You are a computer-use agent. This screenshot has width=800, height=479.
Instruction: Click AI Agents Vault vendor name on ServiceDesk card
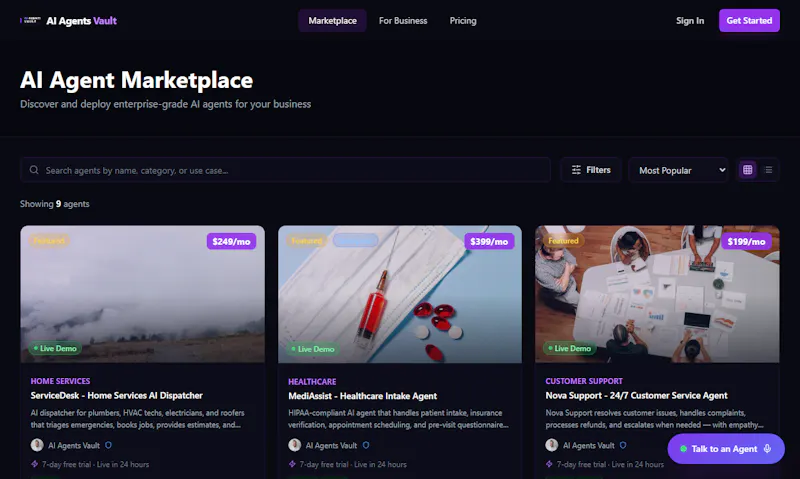(x=74, y=445)
